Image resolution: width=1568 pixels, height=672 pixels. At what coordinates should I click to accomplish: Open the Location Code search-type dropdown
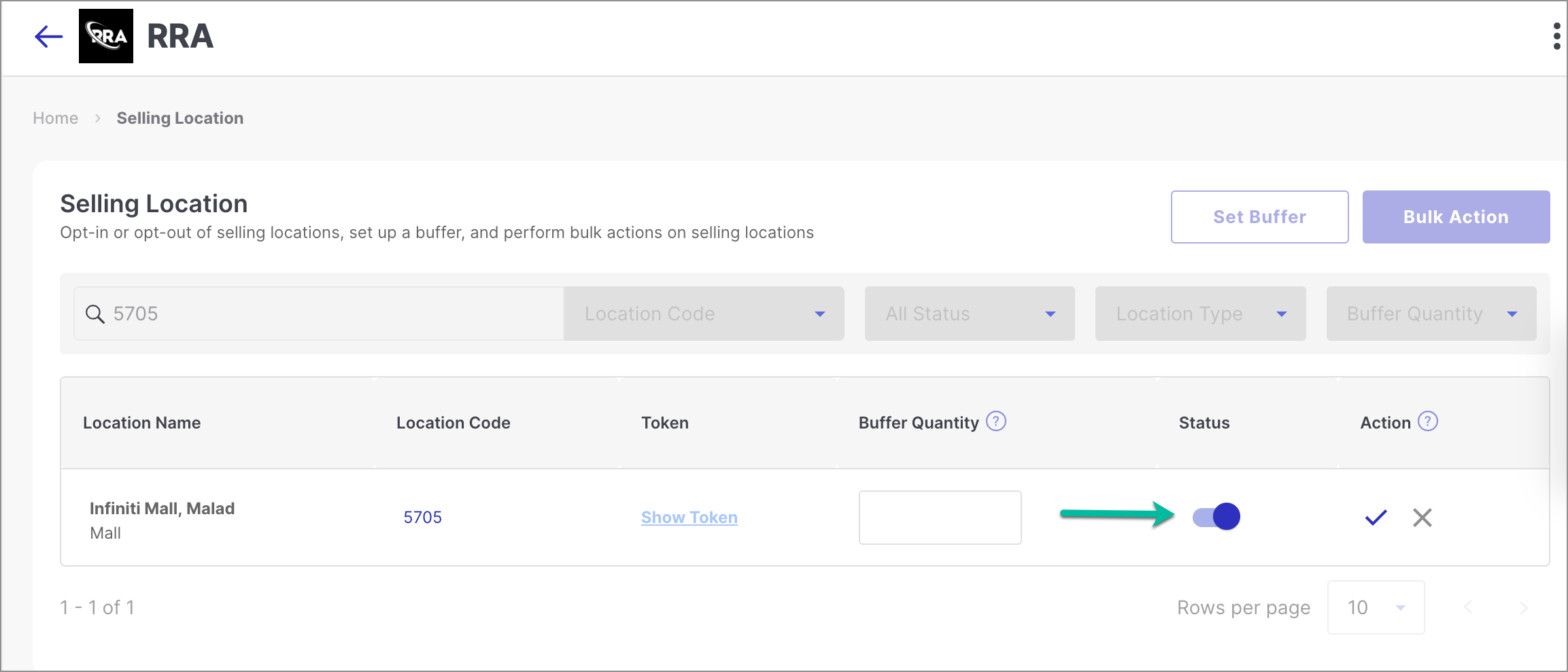coord(704,314)
